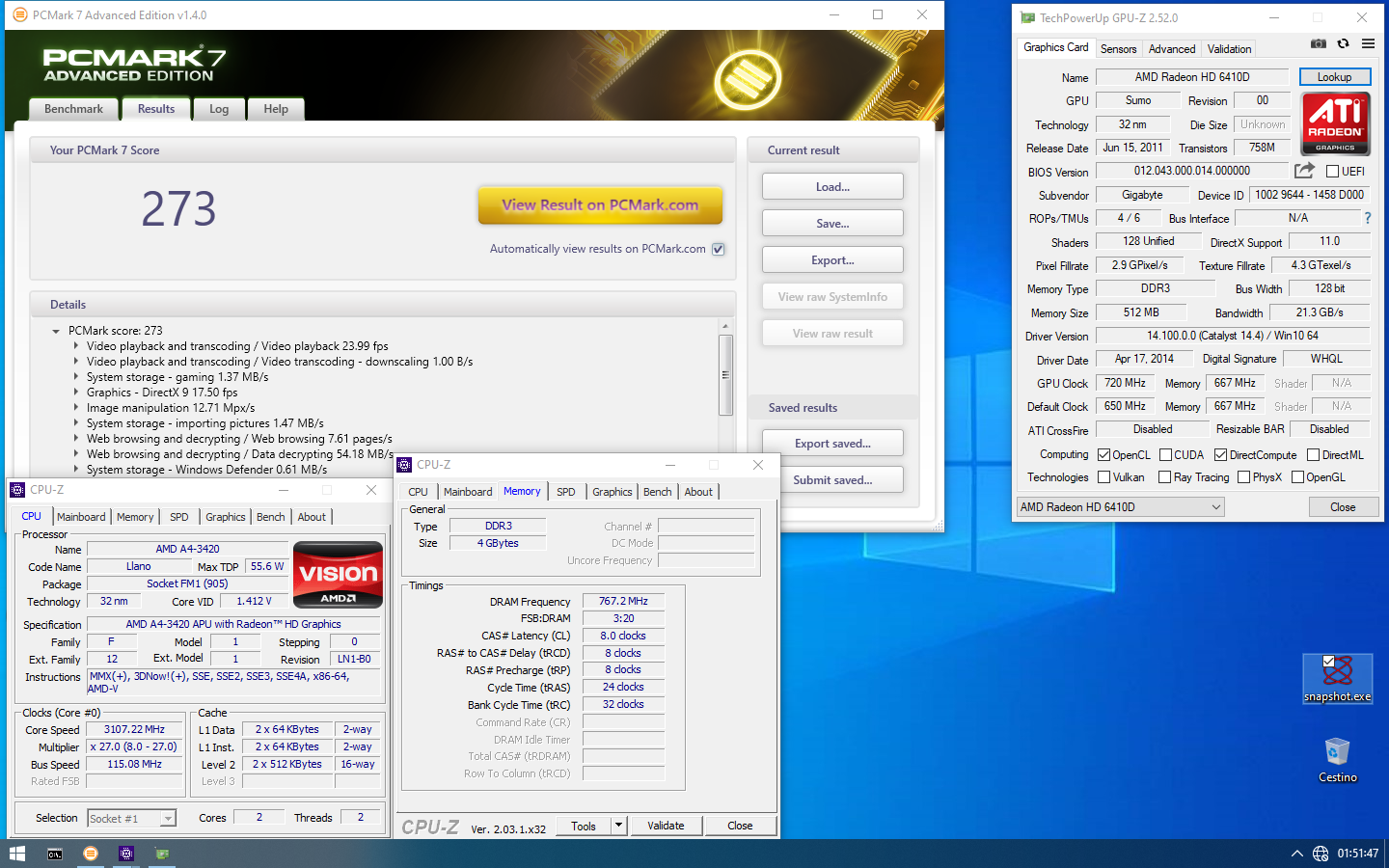Toggle the CUDA checkbox

(x=1165, y=454)
